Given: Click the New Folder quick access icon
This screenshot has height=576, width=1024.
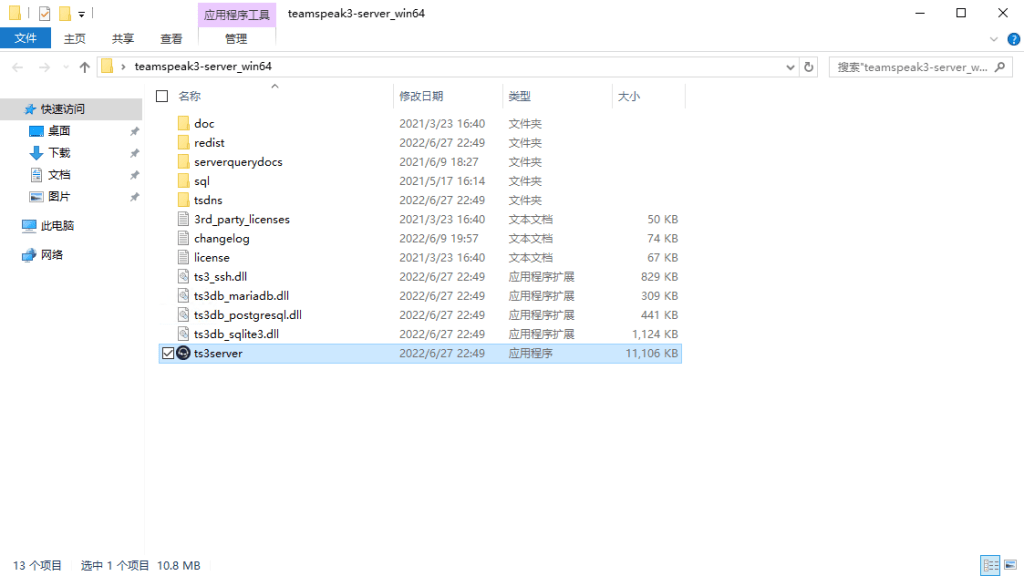Looking at the screenshot, I should pyautogui.click(x=64, y=13).
